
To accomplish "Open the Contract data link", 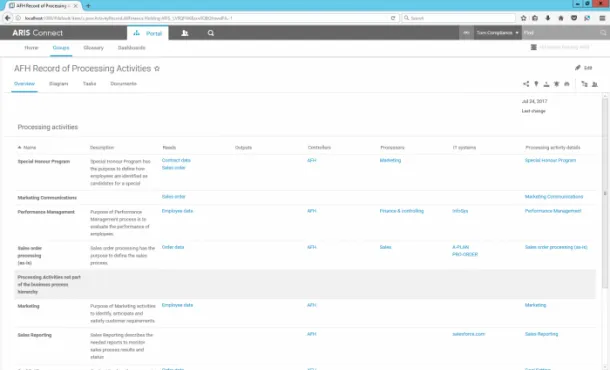I will [x=176, y=160].
